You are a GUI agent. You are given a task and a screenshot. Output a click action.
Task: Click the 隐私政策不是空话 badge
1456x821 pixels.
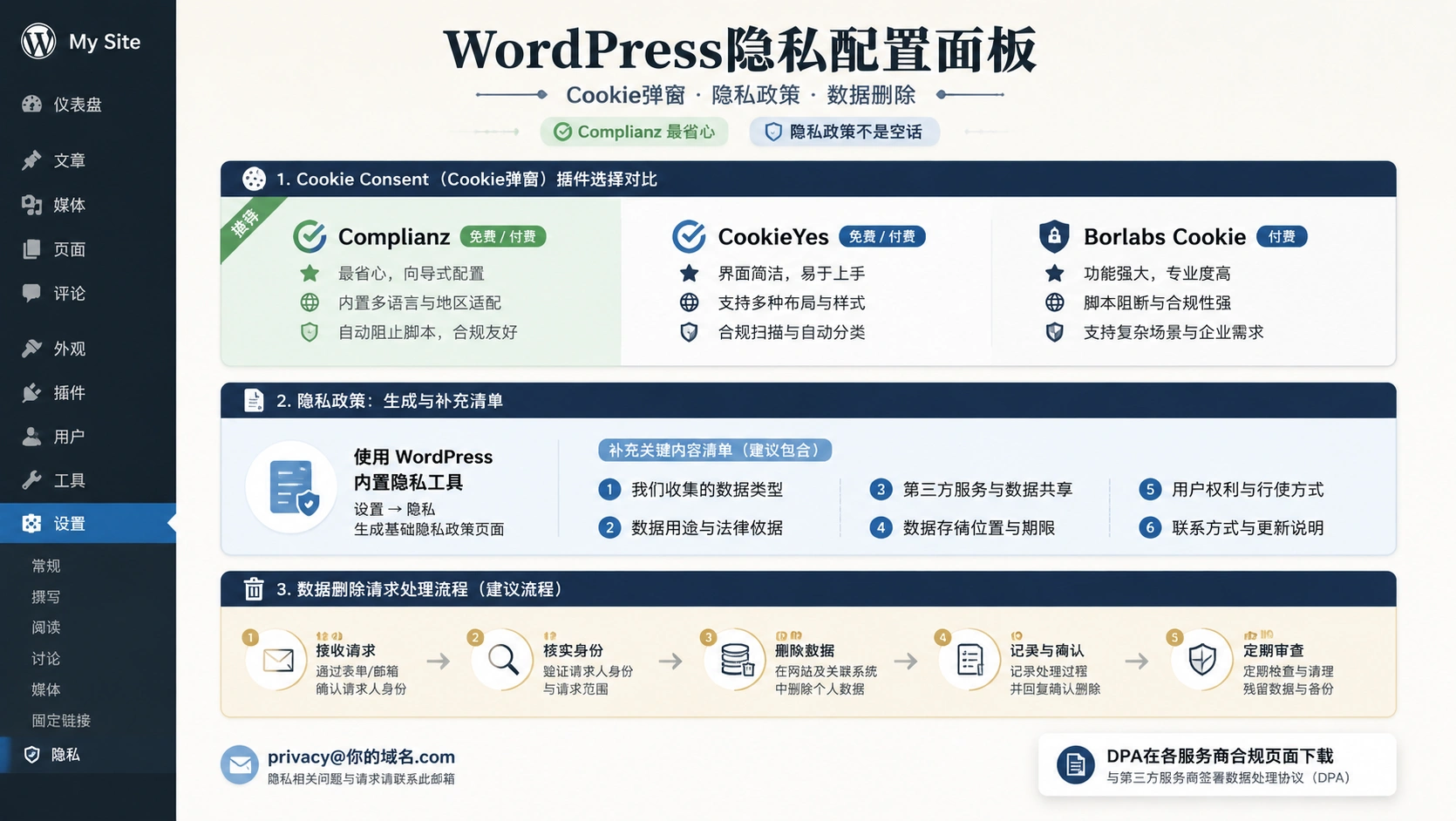coord(845,132)
